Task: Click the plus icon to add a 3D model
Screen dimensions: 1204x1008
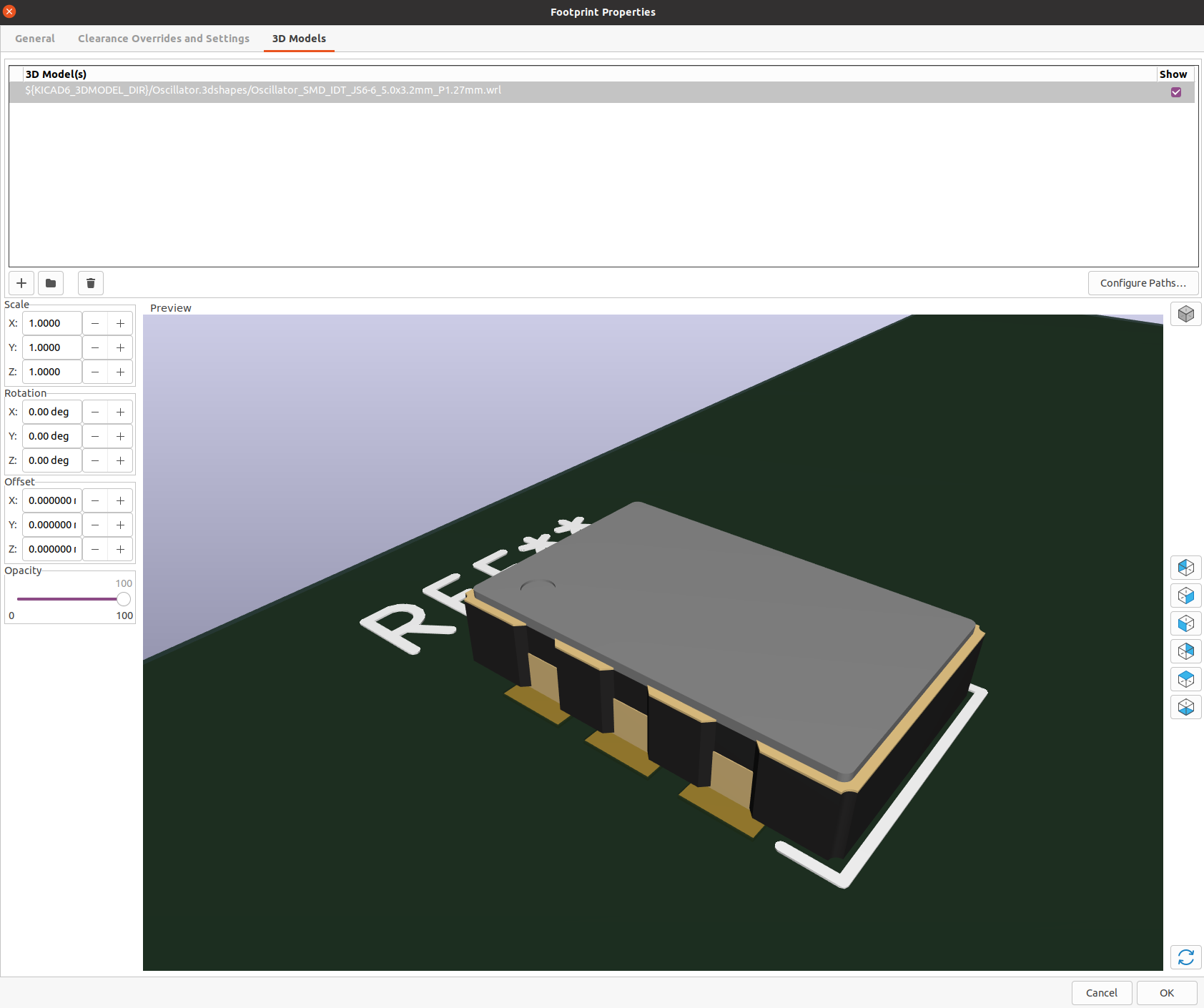Action: click(21, 283)
